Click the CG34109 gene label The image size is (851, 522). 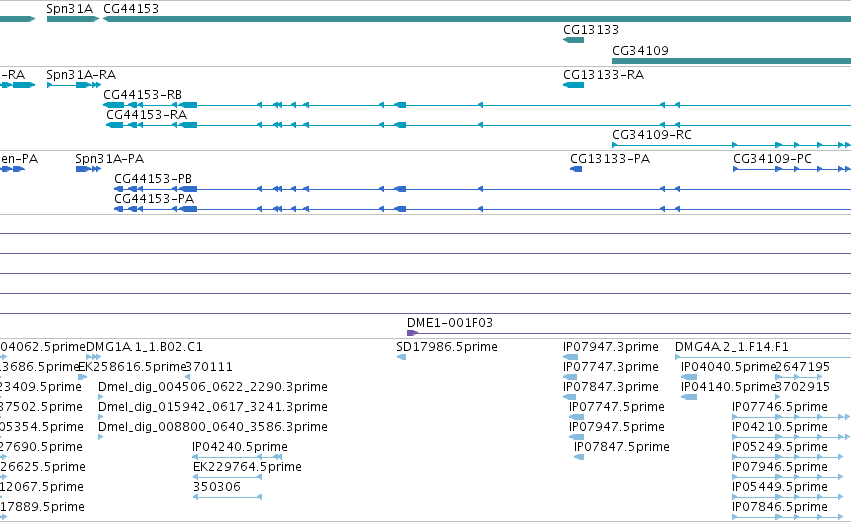(640, 51)
